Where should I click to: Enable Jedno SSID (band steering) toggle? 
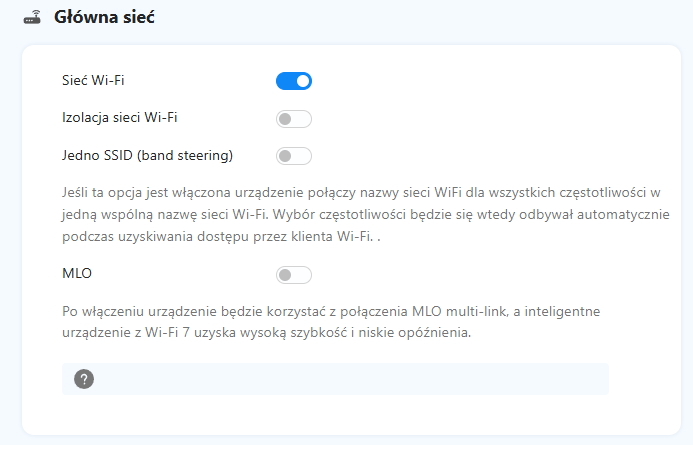click(x=294, y=156)
